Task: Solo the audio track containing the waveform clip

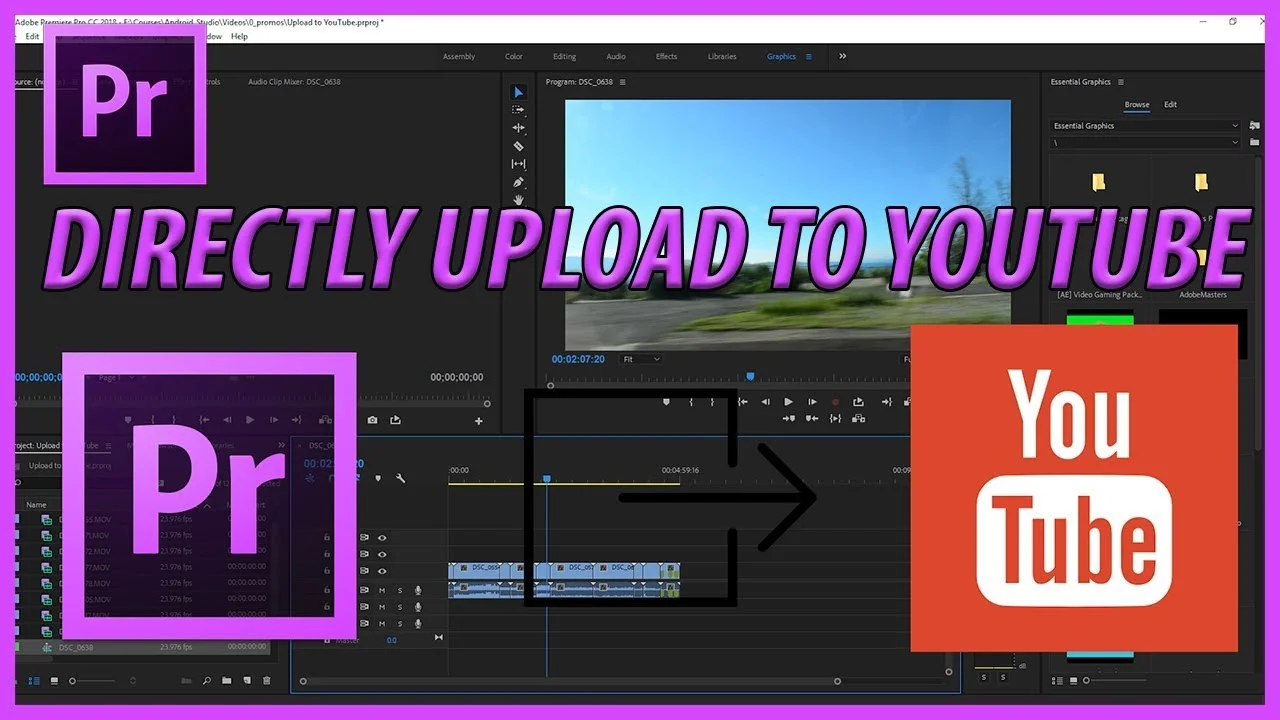Action: click(400, 590)
